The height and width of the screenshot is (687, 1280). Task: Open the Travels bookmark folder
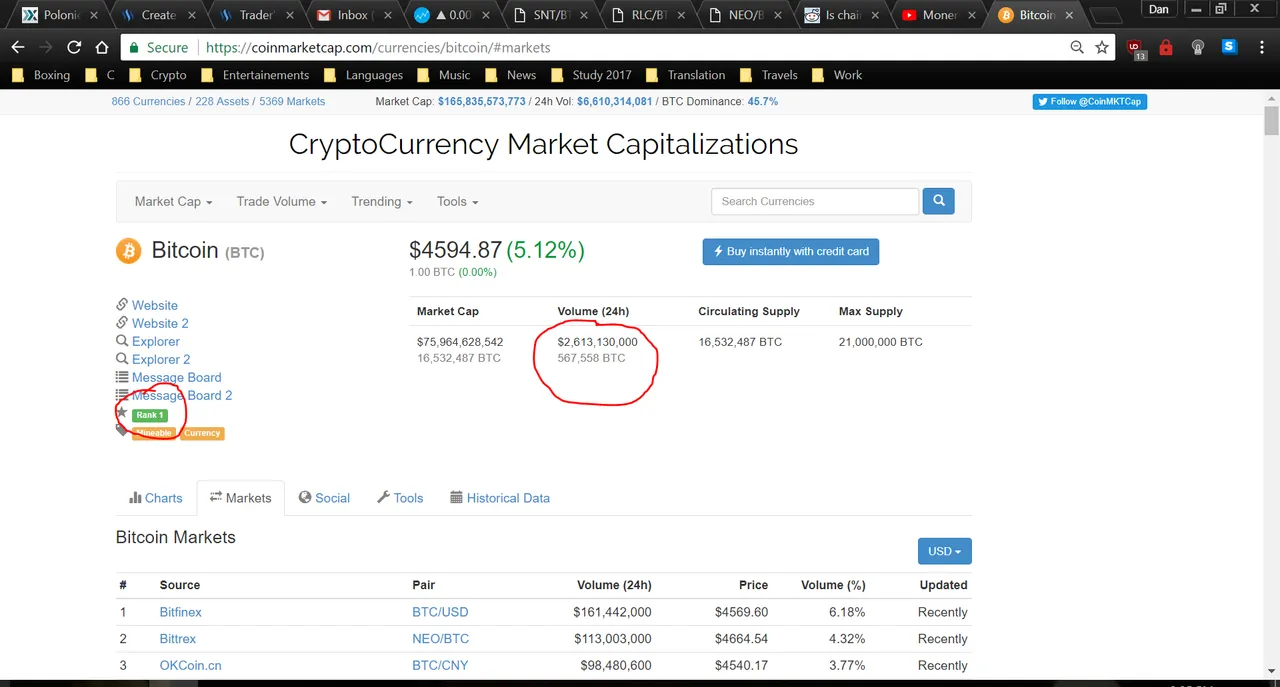click(x=769, y=75)
